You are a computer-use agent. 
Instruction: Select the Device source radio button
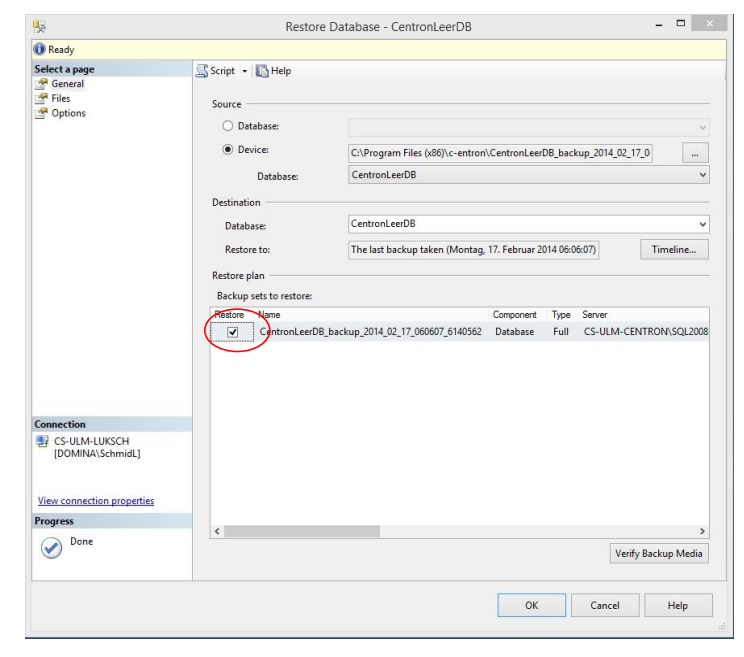point(227,151)
